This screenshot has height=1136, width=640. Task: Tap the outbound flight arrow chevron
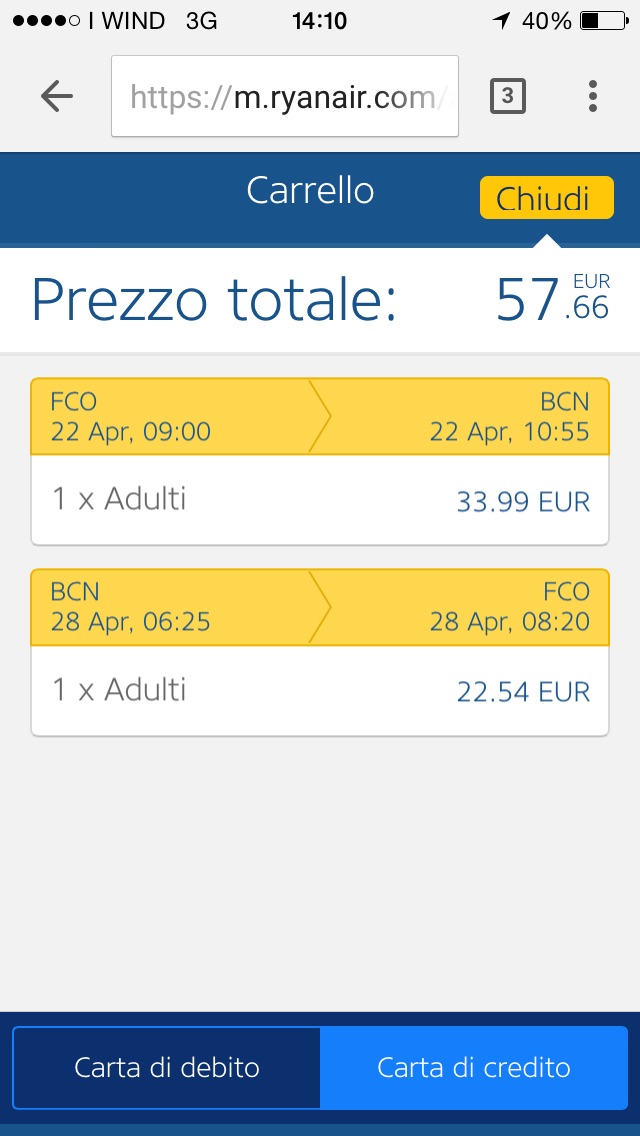[x=320, y=417]
